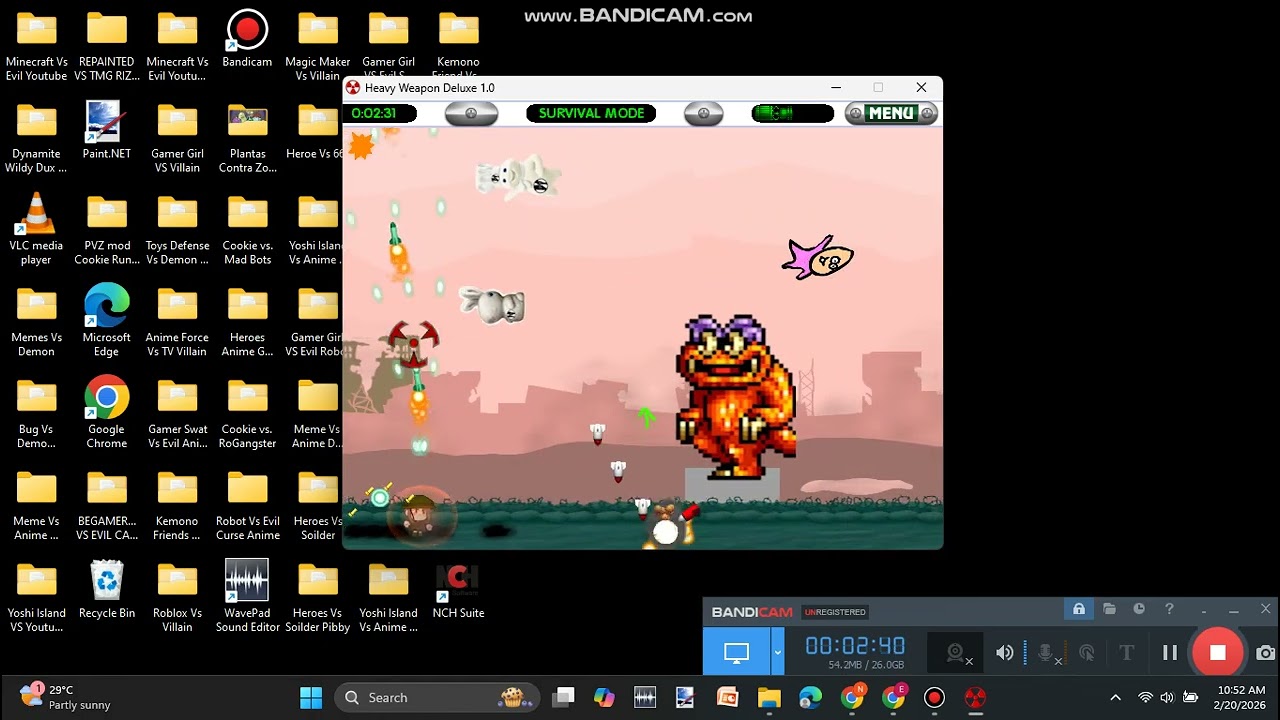
Task: Select the Microsoft Edge desktop shortcut
Action: click(x=107, y=321)
